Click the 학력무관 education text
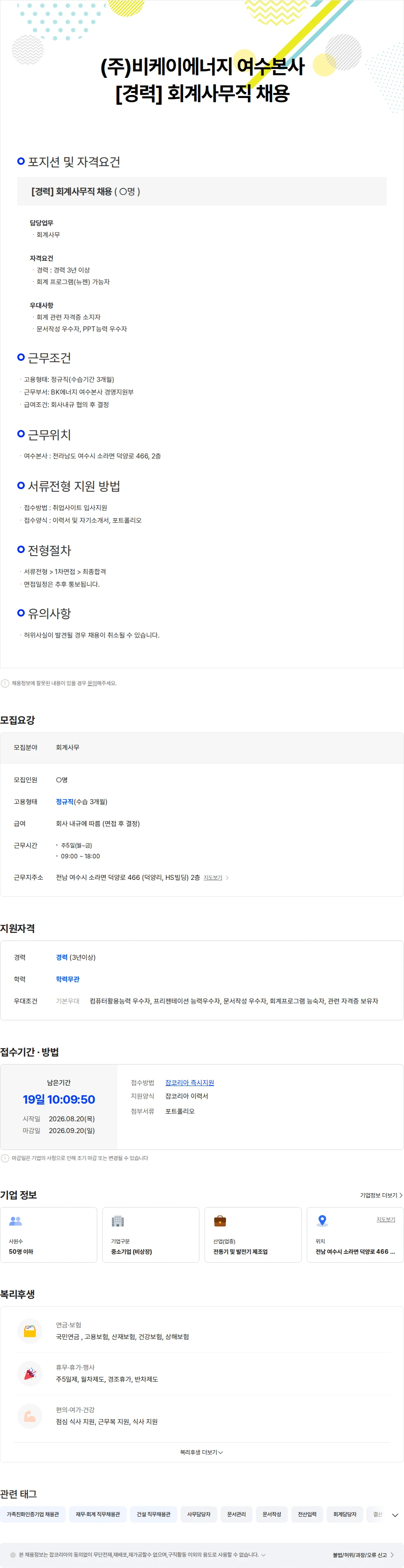 [68, 979]
